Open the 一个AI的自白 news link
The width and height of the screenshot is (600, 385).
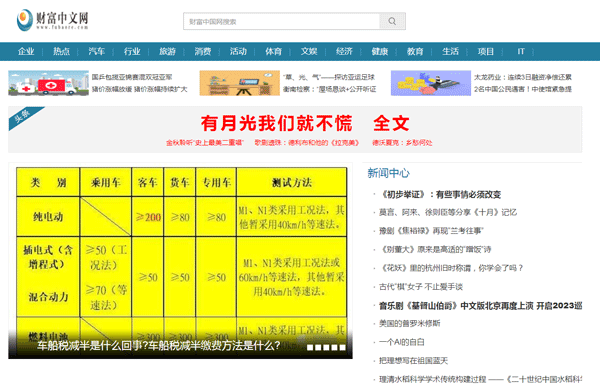401,342
